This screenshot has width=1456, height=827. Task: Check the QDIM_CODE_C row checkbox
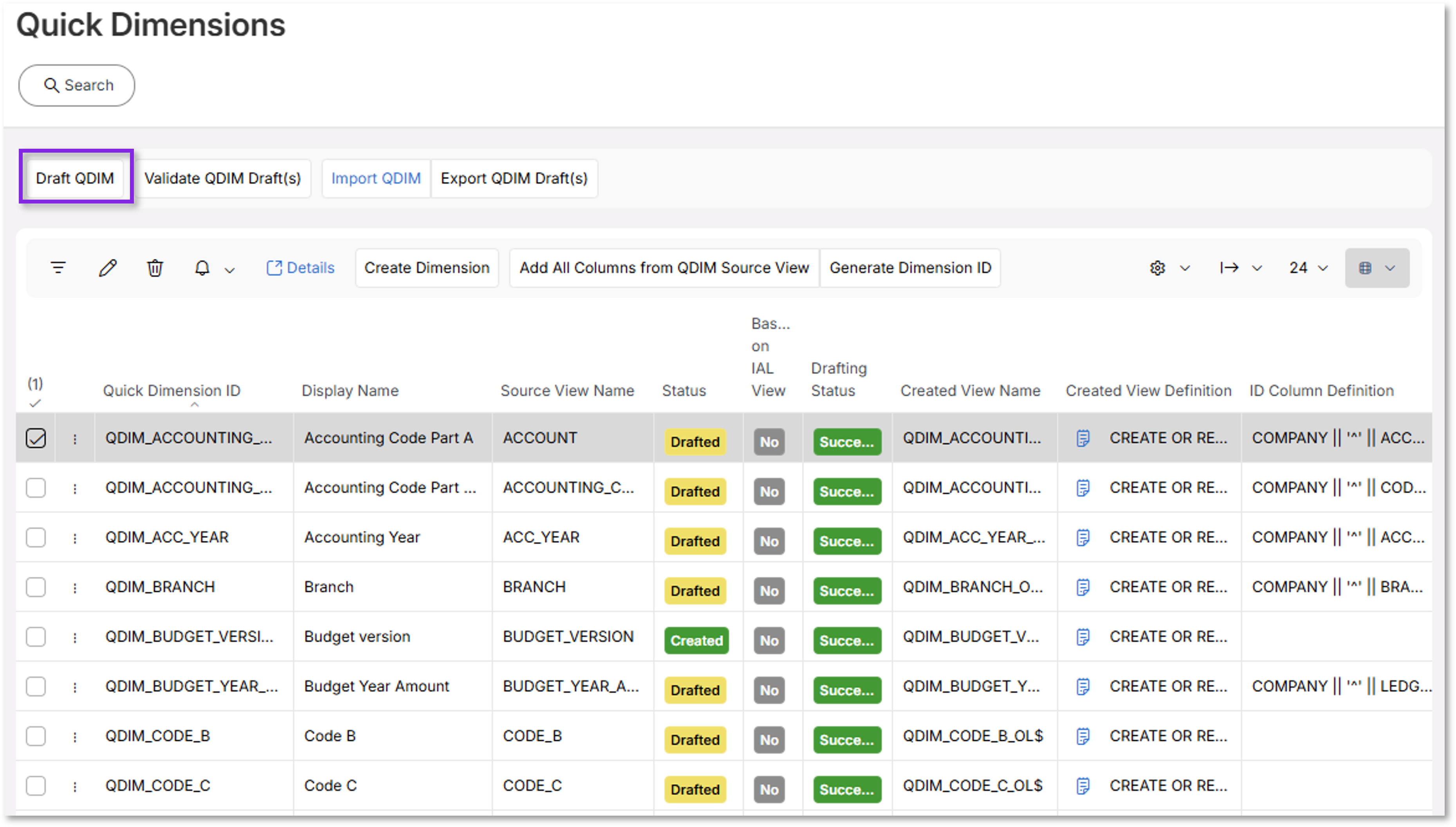pos(36,786)
